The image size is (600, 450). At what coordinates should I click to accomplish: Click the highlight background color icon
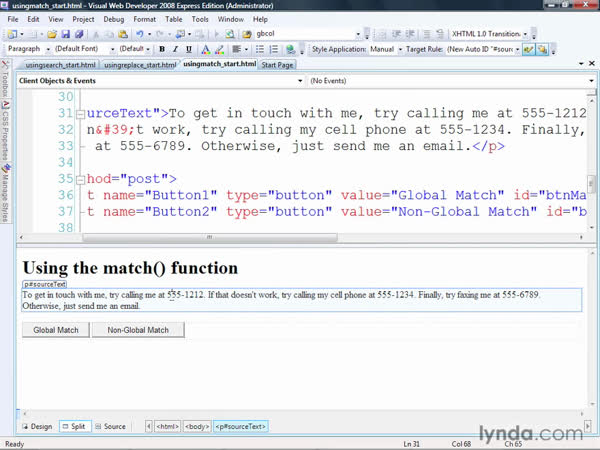point(220,48)
